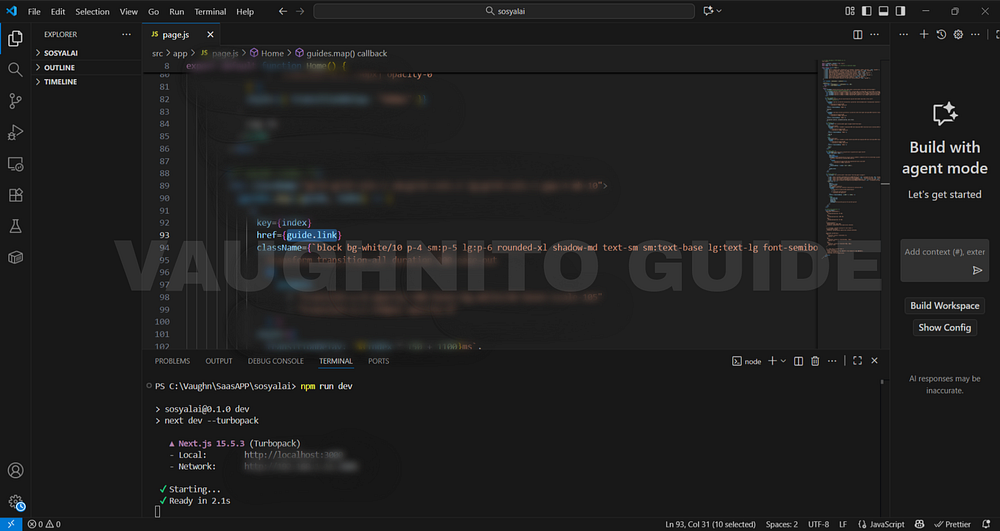The image size is (1000, 531).
Task: Go back with the left arrow
Action: 283,11
